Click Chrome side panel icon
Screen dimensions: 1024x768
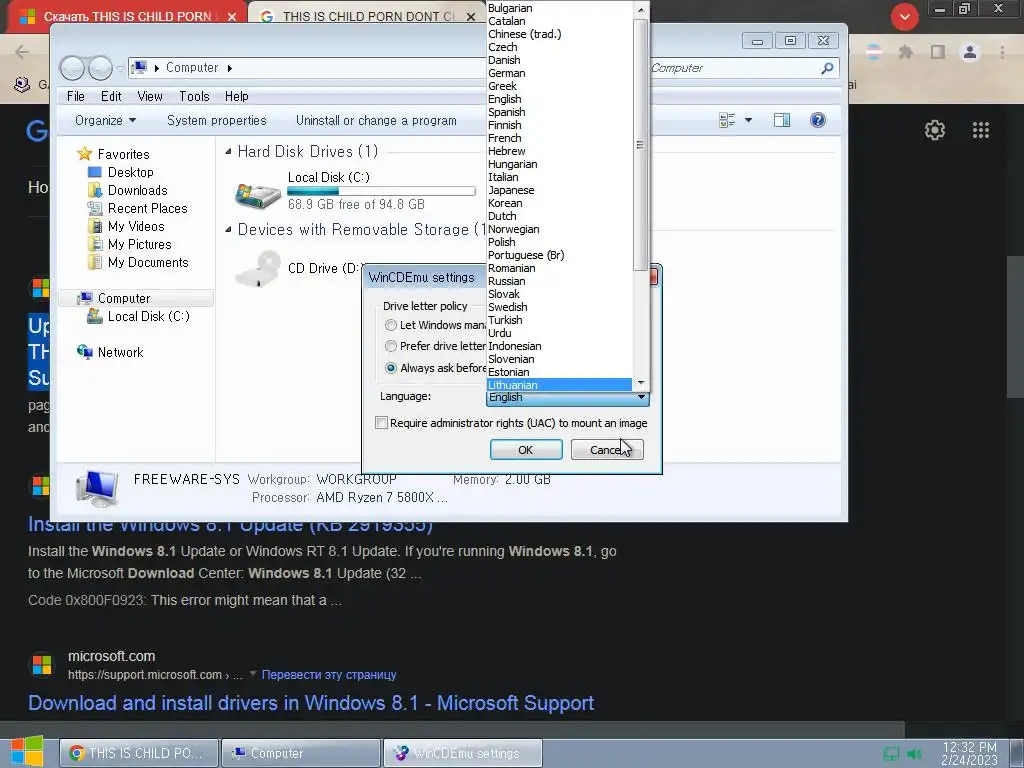click(938, 52)
